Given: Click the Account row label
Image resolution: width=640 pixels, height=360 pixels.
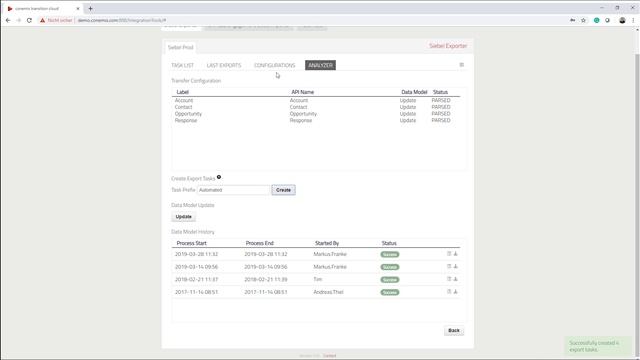Looking at the screenshot, I should [184, 100].
